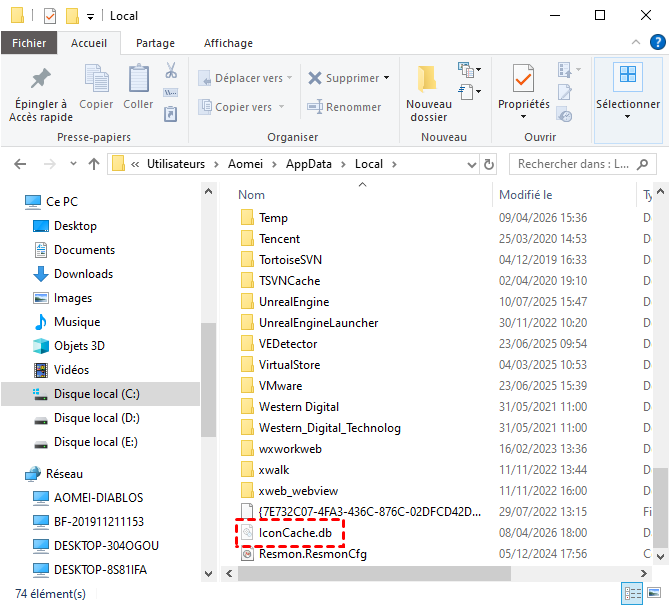The width and height of the screenshot is (670, 606).
Task: Click the help question mark icon
Action: pyautogui.click(x=654, y=43)
